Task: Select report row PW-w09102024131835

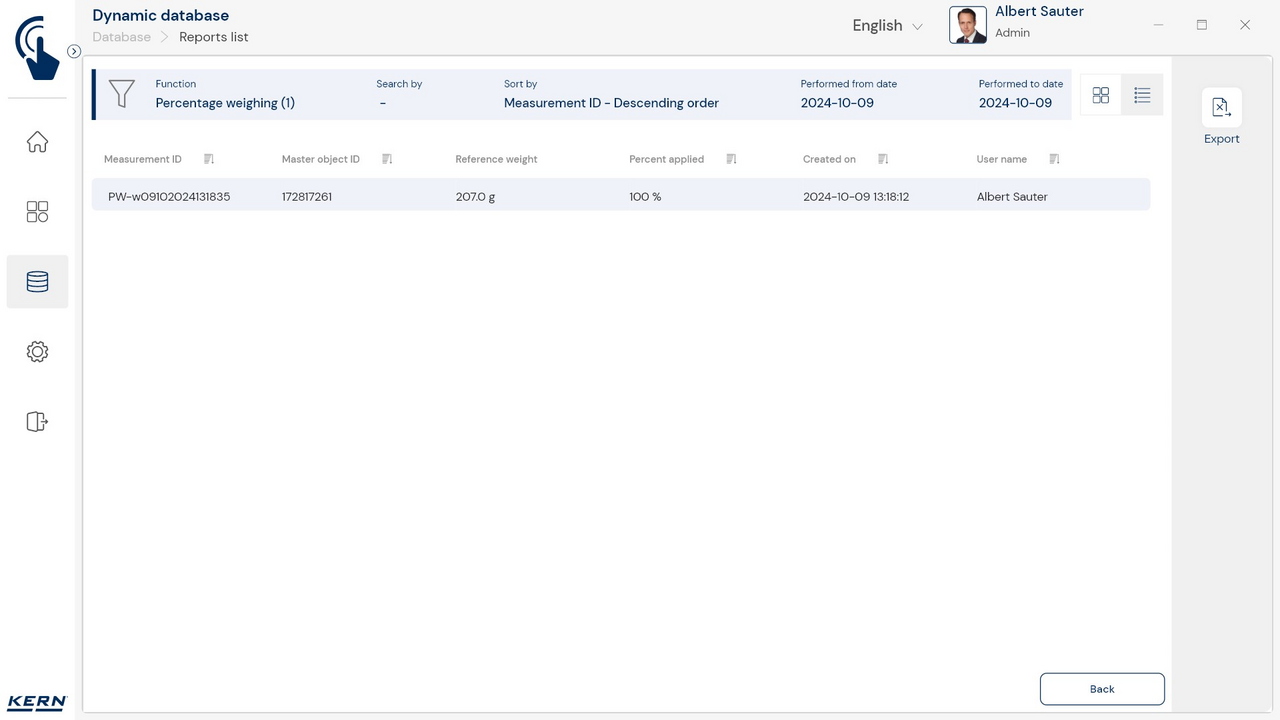Action: (x=620, y=197)
